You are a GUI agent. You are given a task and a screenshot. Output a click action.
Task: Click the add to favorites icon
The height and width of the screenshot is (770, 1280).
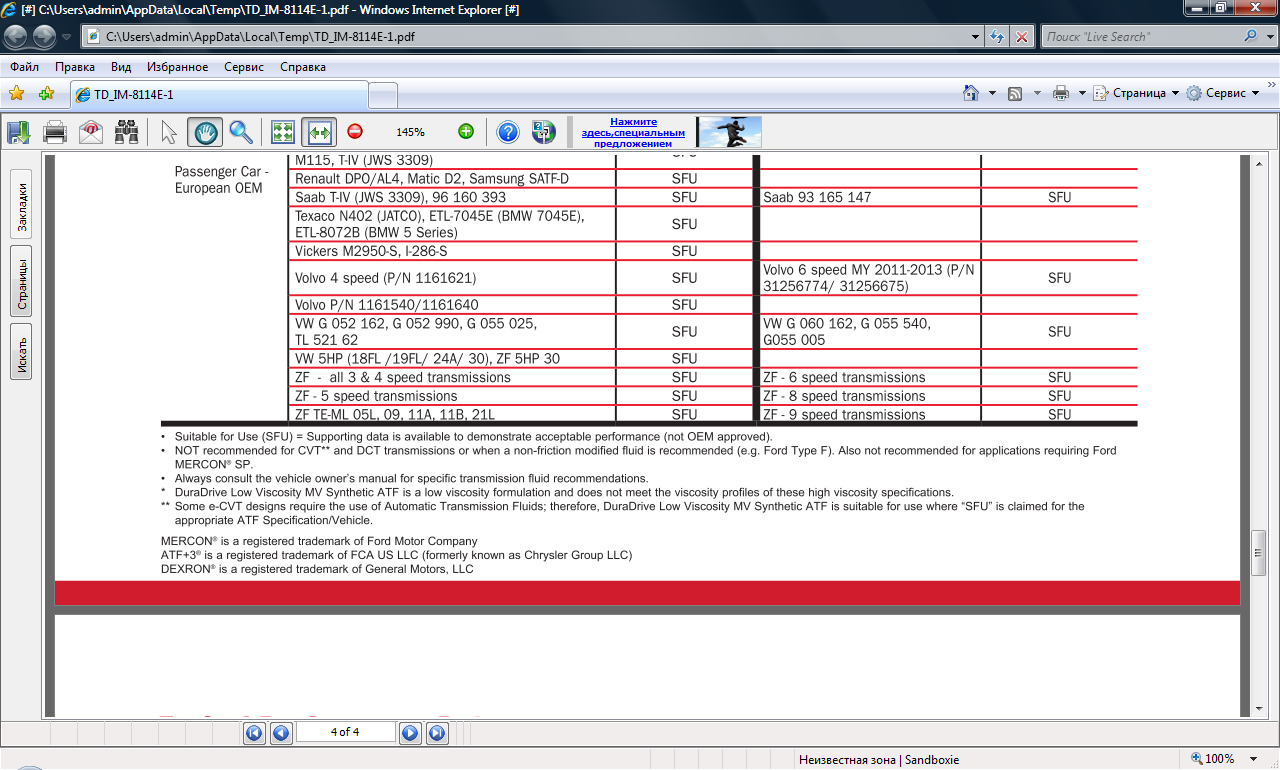coord(46,94)
